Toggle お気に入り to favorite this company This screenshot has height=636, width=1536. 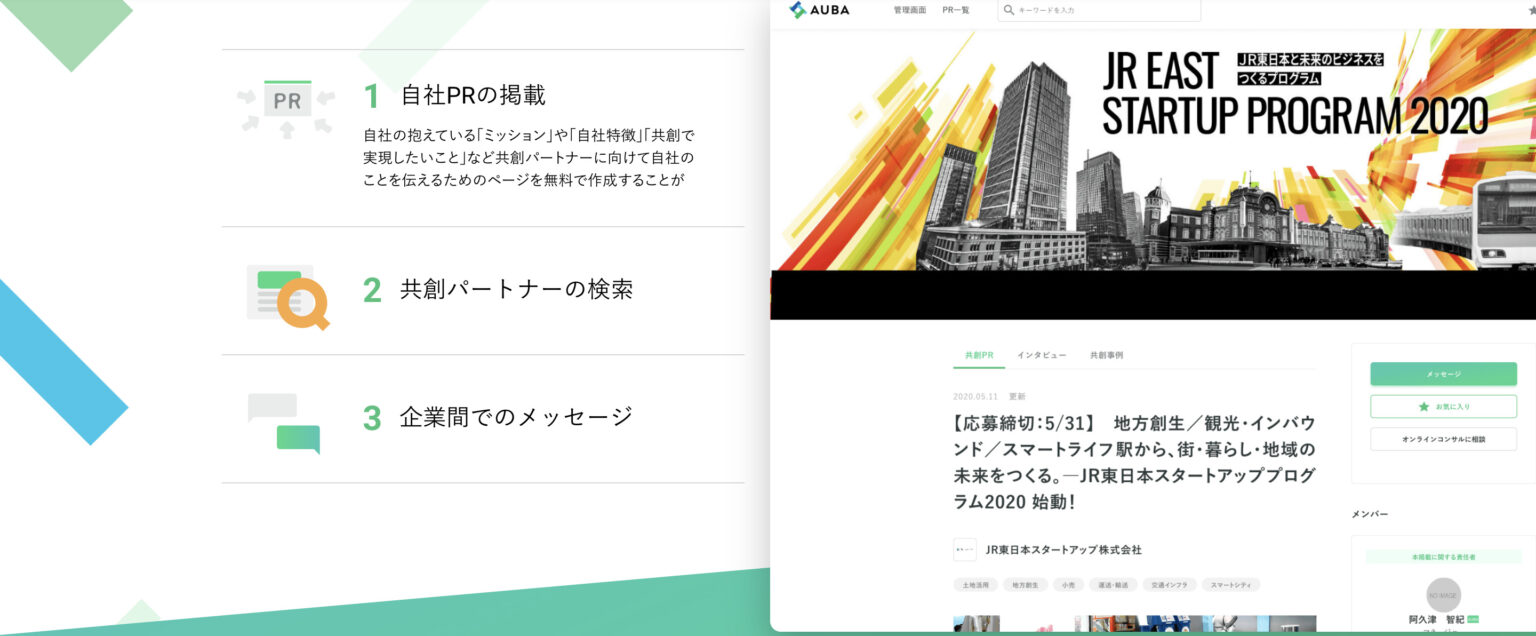[x=1443, y=406]
